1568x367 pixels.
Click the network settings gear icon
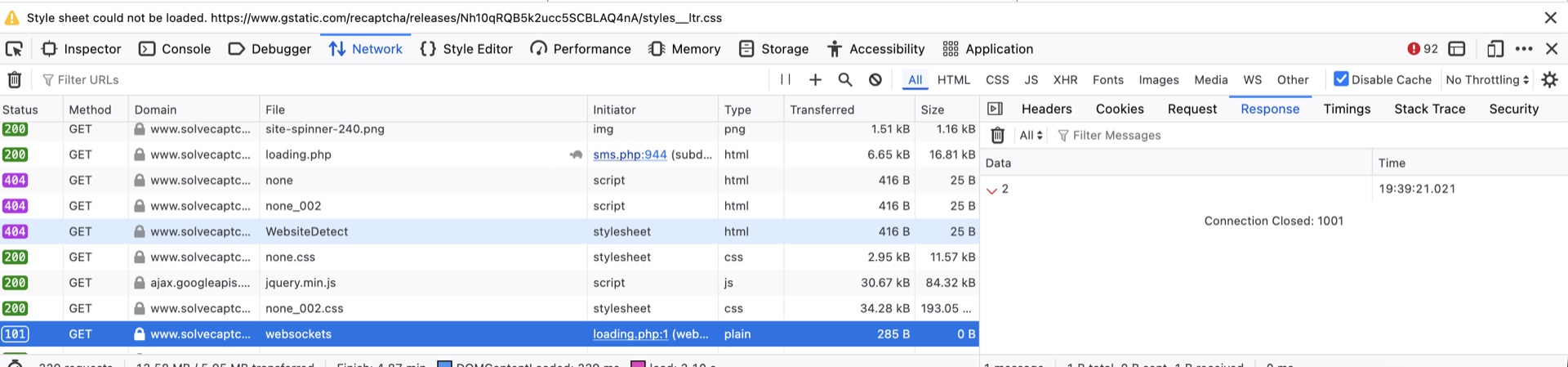(1550, 79)
